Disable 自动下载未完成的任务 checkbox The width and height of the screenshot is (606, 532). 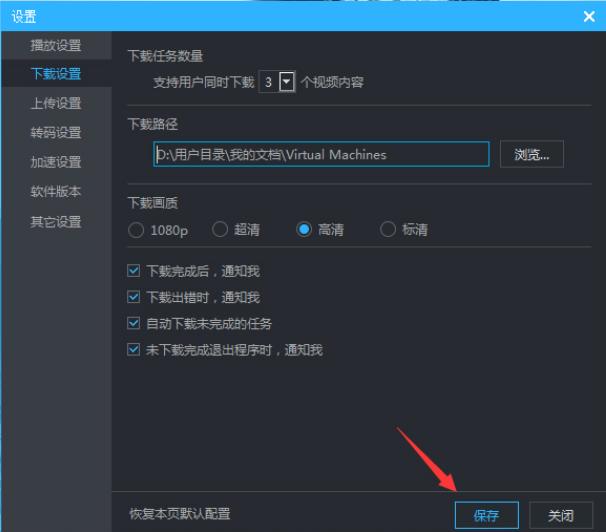coord(134,324)
